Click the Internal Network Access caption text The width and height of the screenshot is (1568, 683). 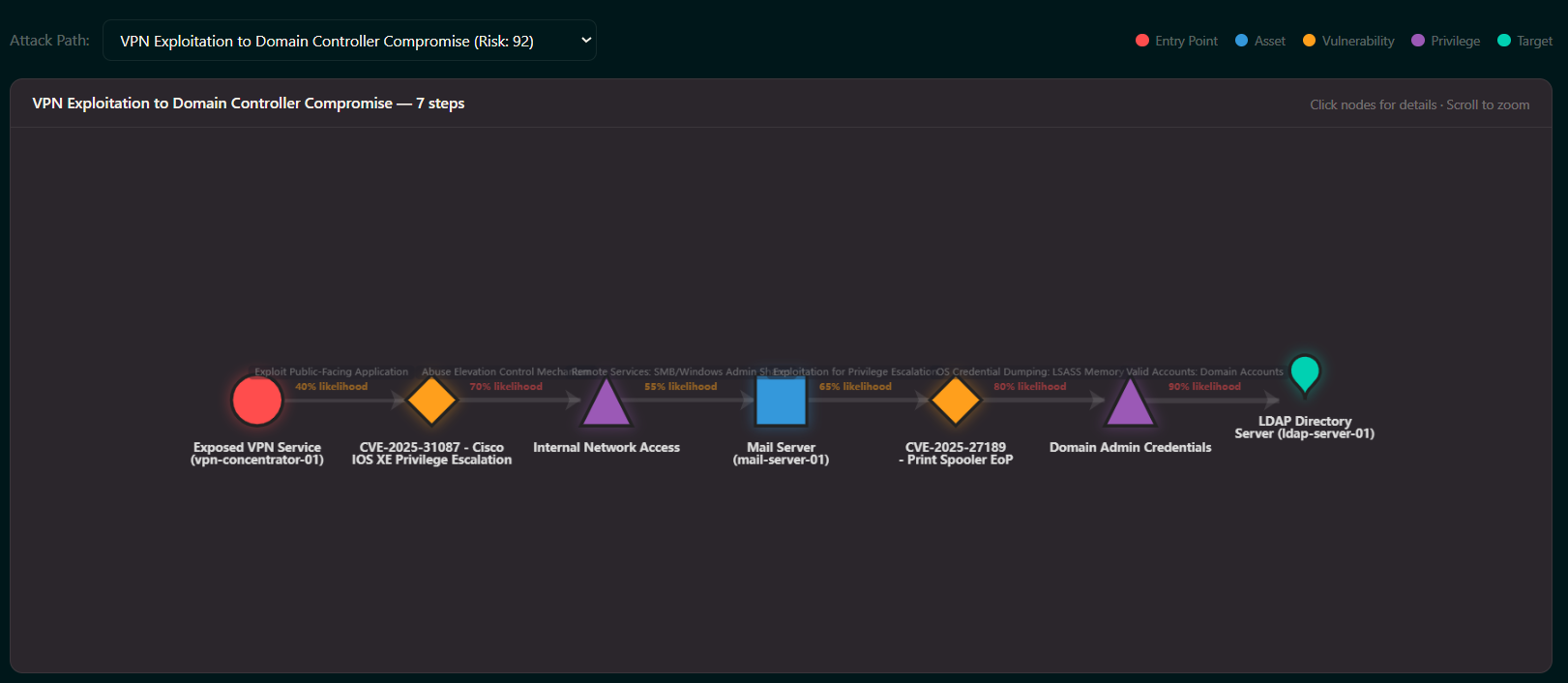tap(606, 447)
